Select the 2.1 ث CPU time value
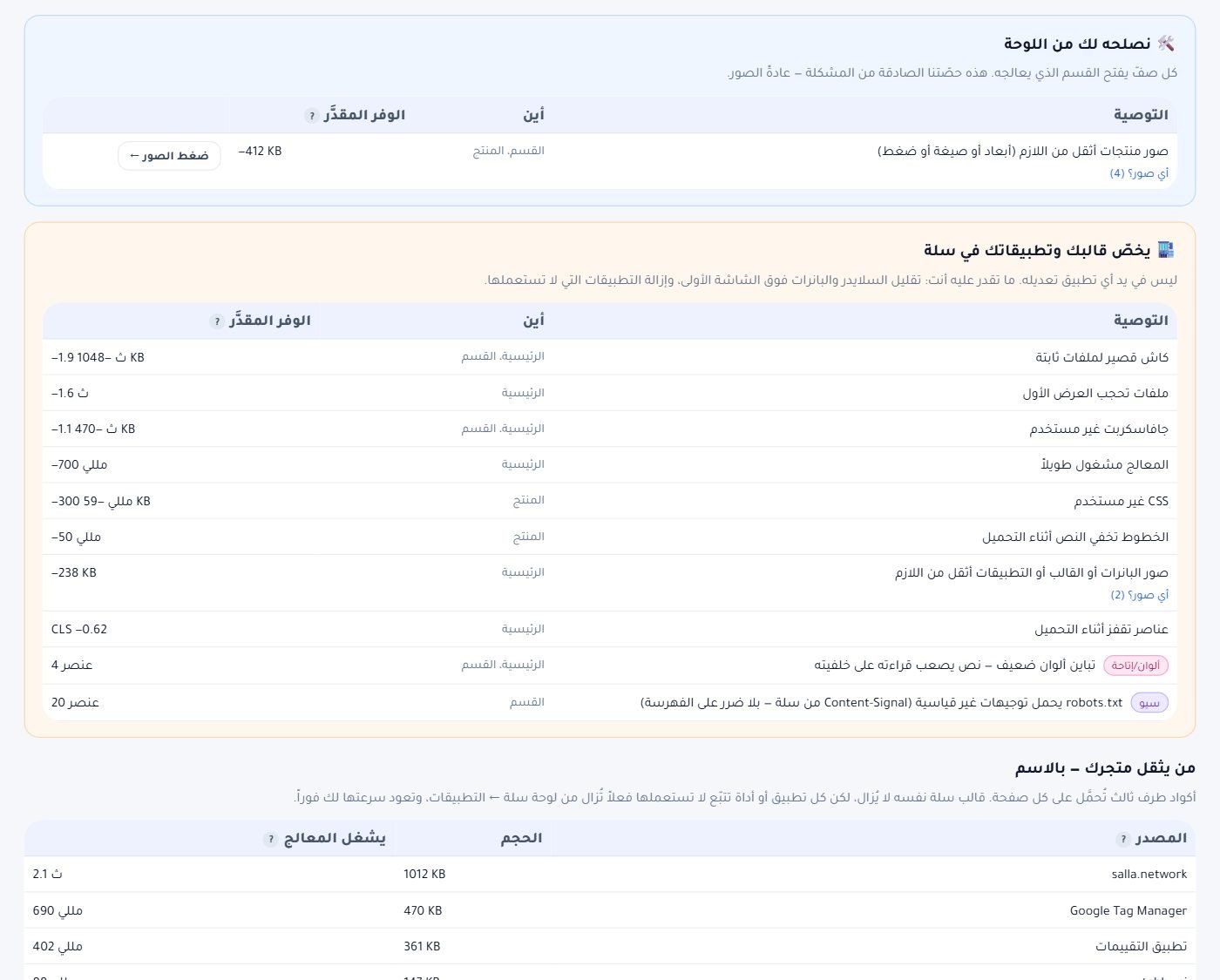1220x980 pixels. [48, 874]
